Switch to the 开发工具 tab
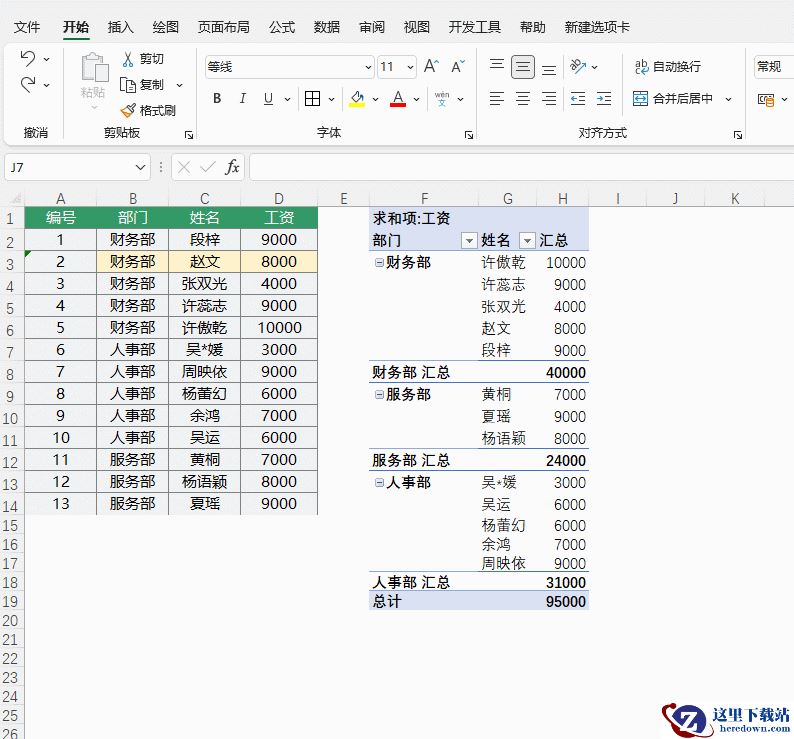Image resolution: width=794 pixels, height=739 pixels. point(474,27)
